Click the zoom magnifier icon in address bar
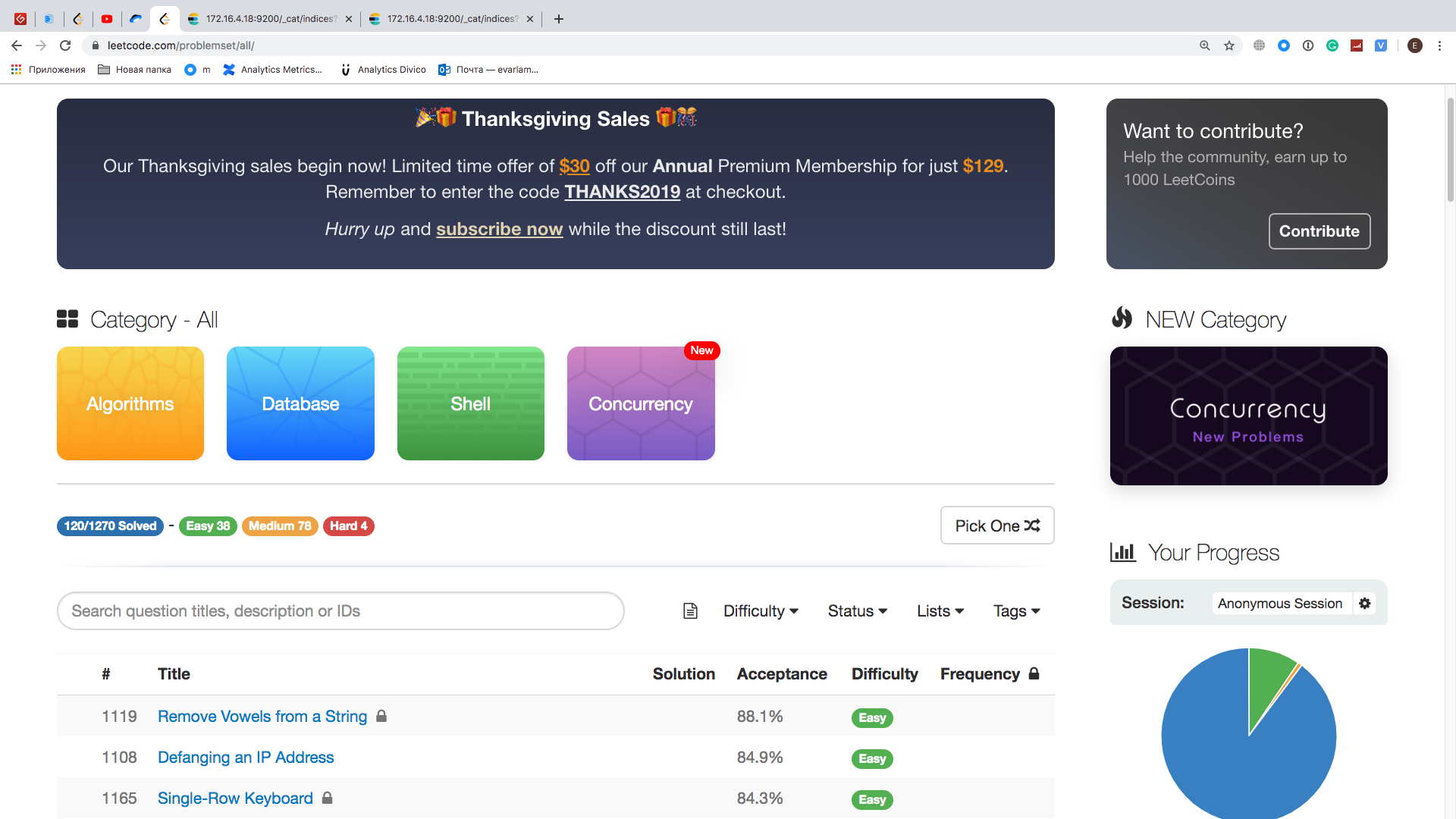Image resolution: width=1456 pixels, height=819 pixels. click(x=1204, y=45)
